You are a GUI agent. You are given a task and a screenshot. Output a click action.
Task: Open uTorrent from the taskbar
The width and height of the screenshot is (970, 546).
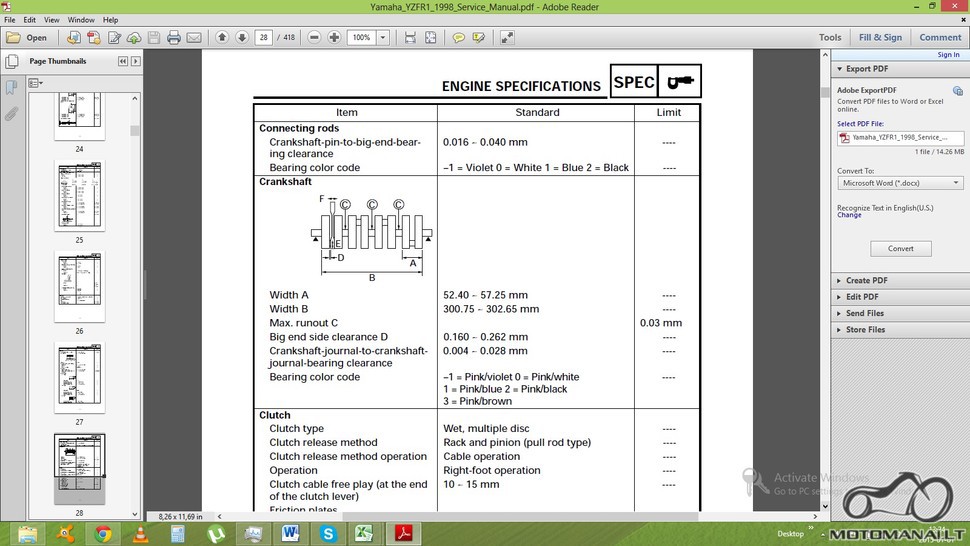click(216, 534)
